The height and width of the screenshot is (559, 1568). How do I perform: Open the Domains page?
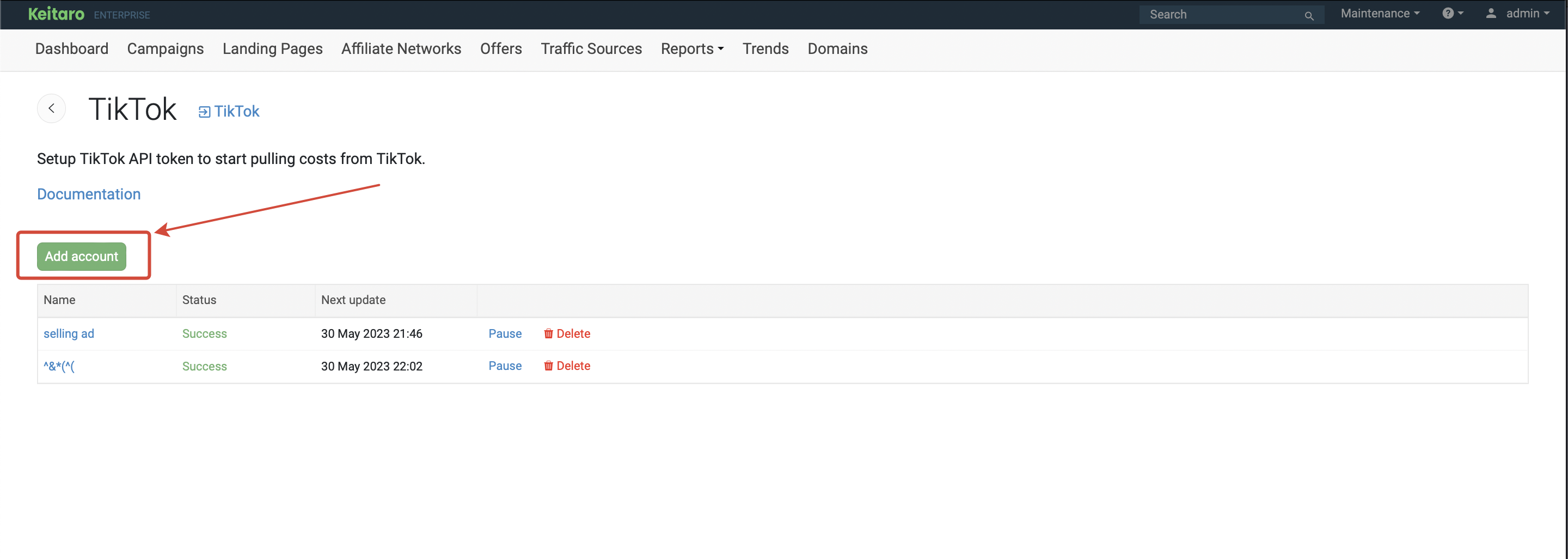pos(837,48)
